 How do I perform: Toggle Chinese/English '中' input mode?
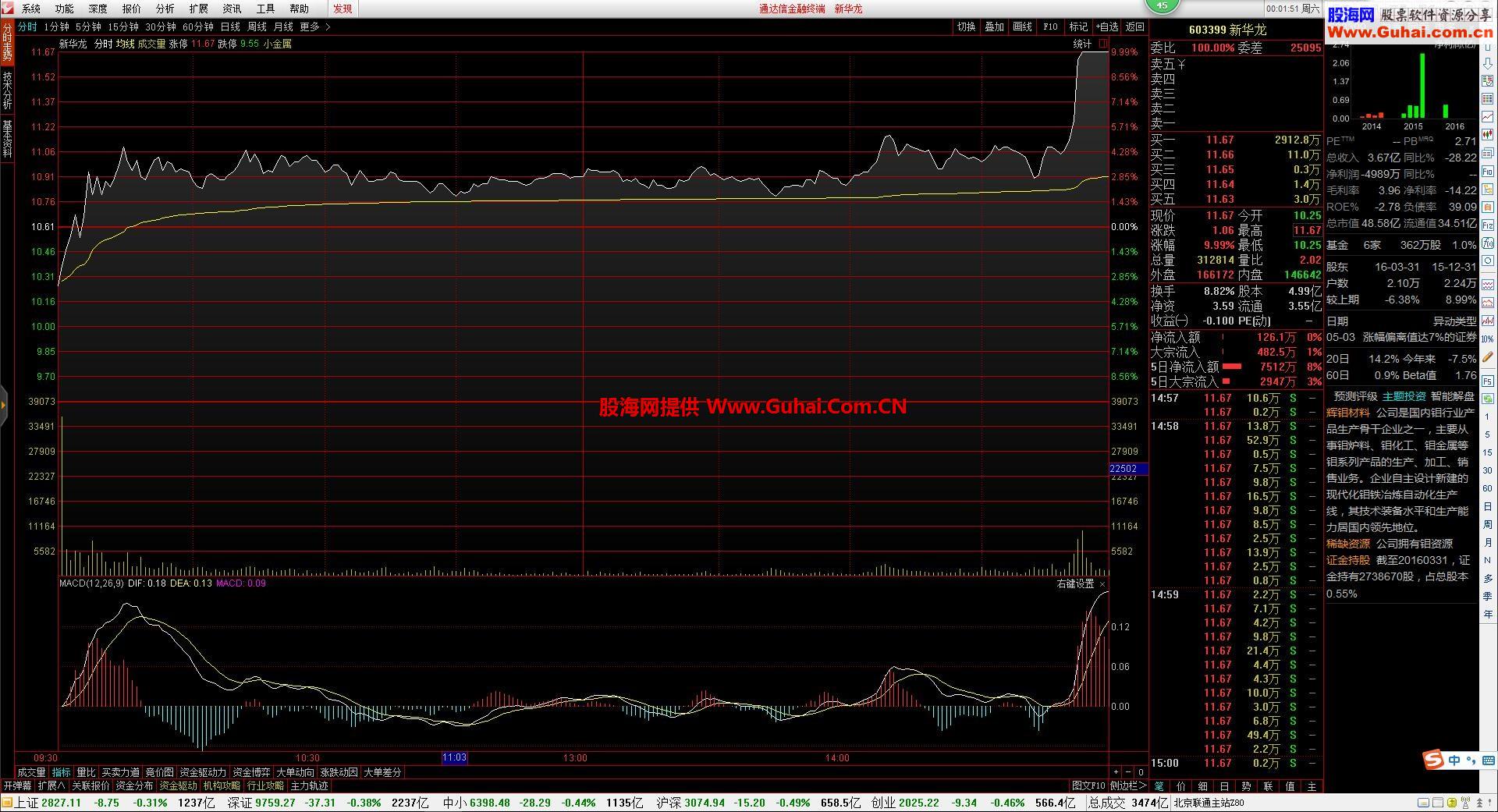(x=1454, y=761)
